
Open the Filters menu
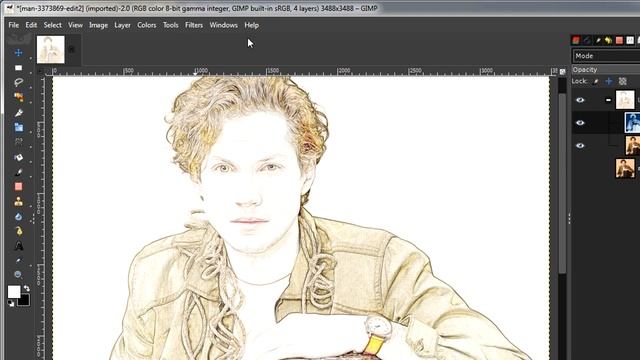tap(194, 25)
